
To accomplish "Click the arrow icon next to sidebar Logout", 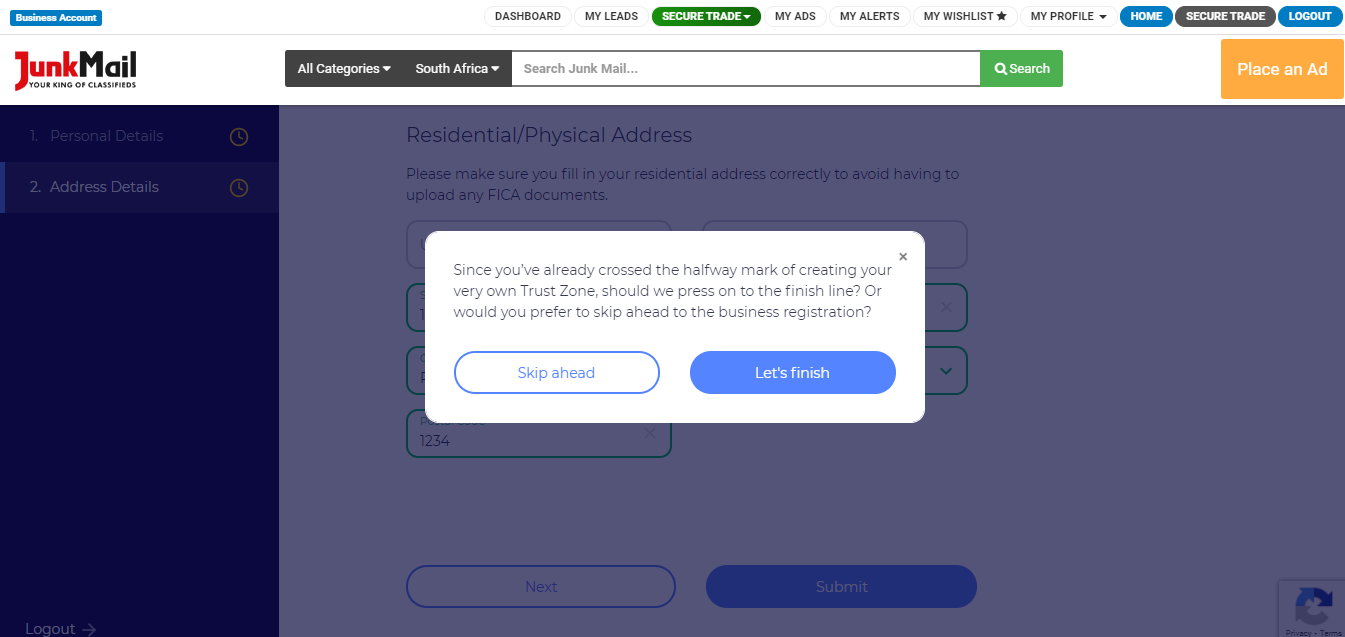I will click(x=89, y=628).
